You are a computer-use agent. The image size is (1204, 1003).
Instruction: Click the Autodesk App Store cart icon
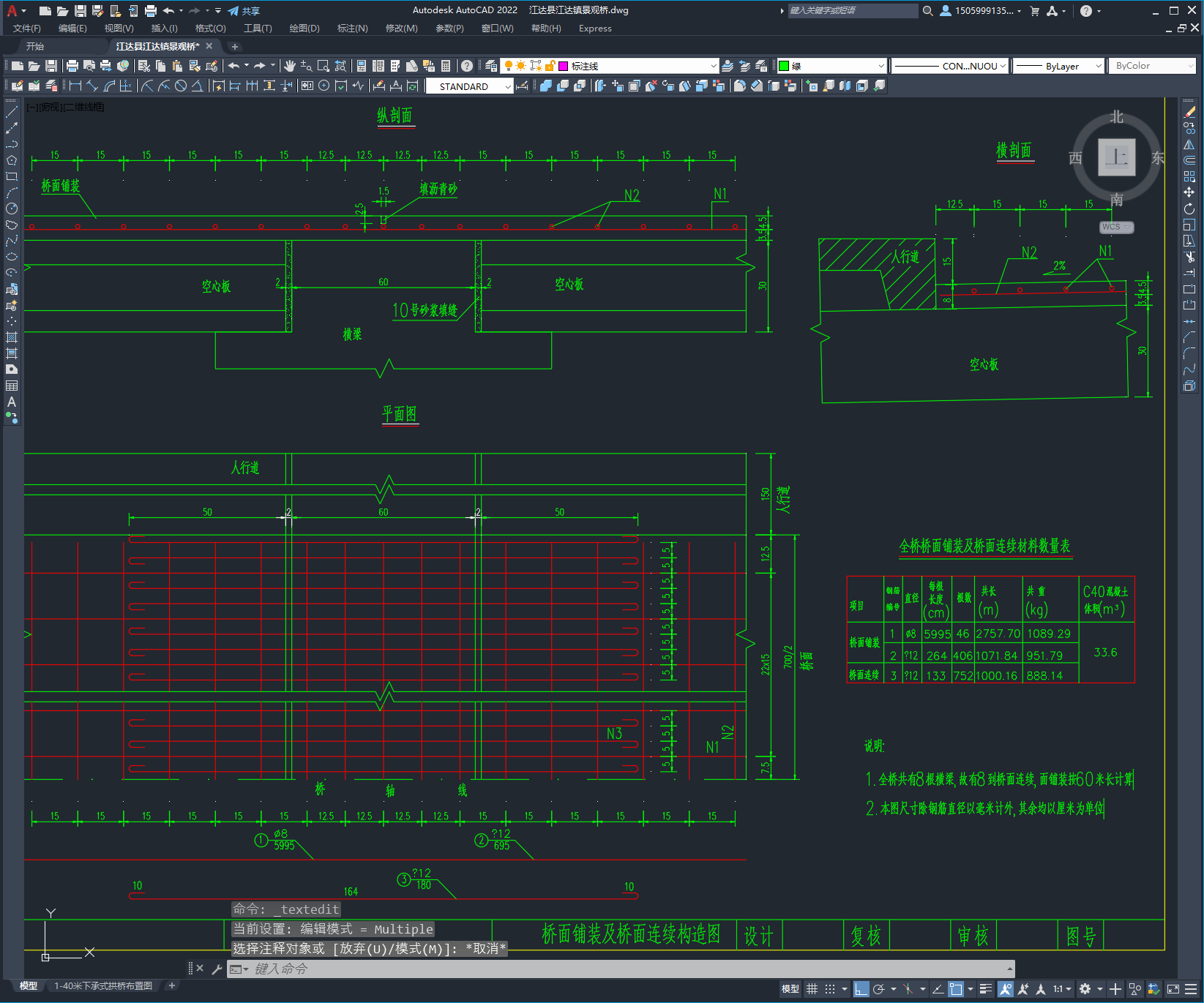coord(1034,10)
